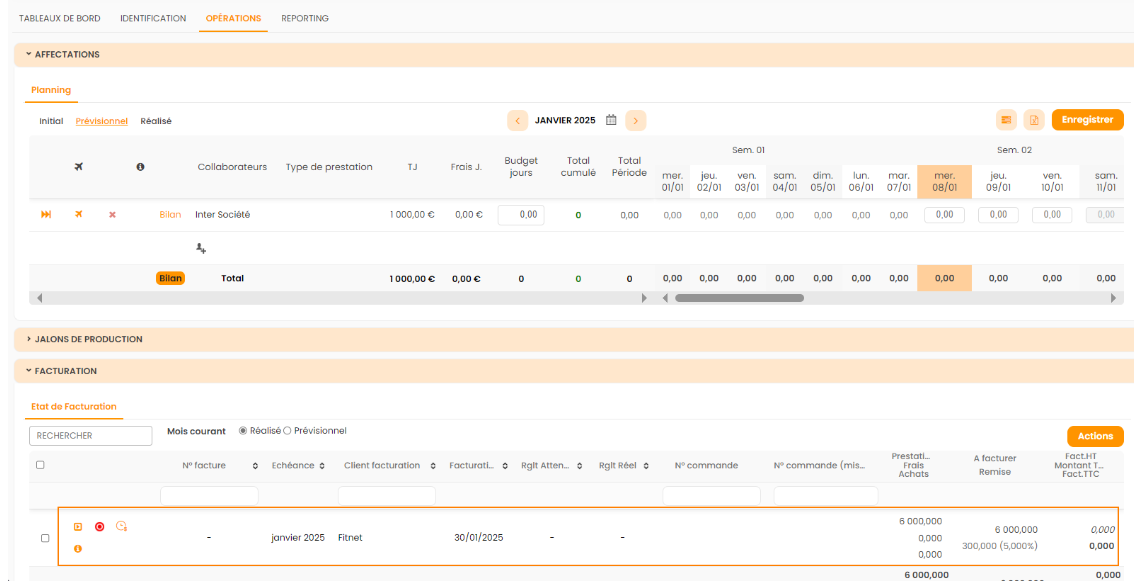The image size is (1134, 581).
Task: Click the planning days horizontal scrollbar thumb
Action: tap(739, 298)
